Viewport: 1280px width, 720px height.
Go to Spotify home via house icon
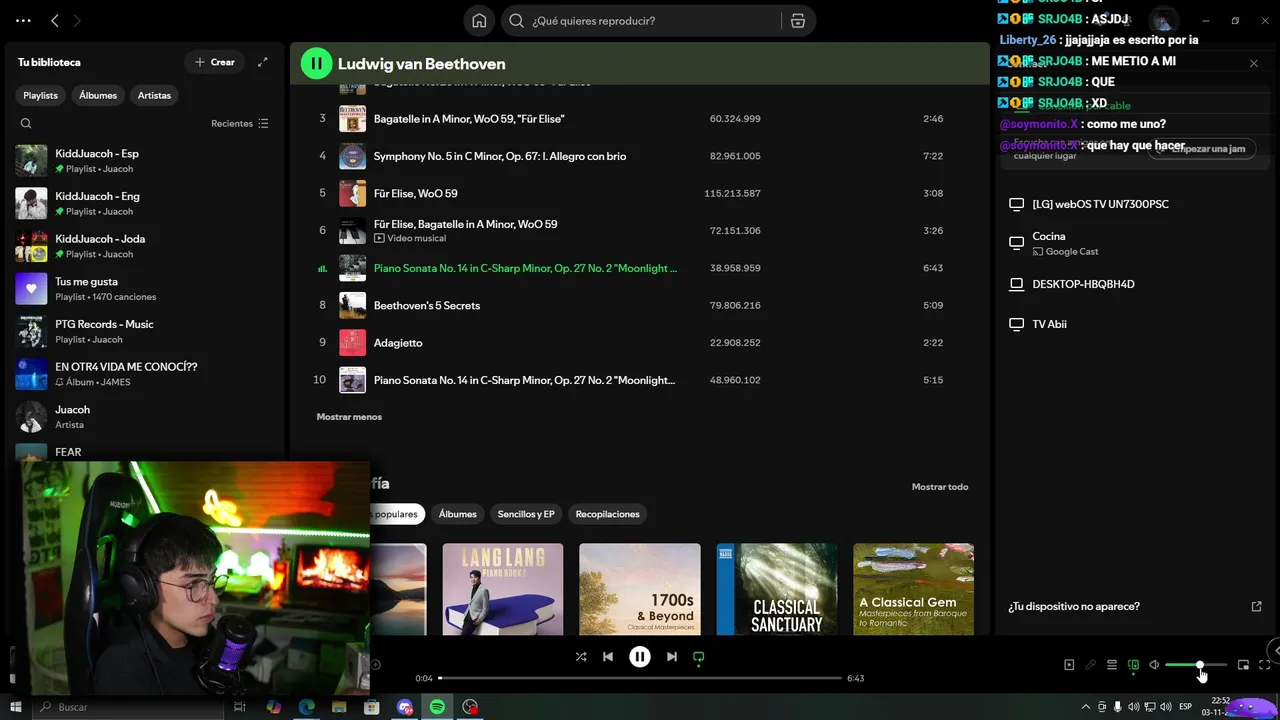pyautogui.click(x=479, y=21)
